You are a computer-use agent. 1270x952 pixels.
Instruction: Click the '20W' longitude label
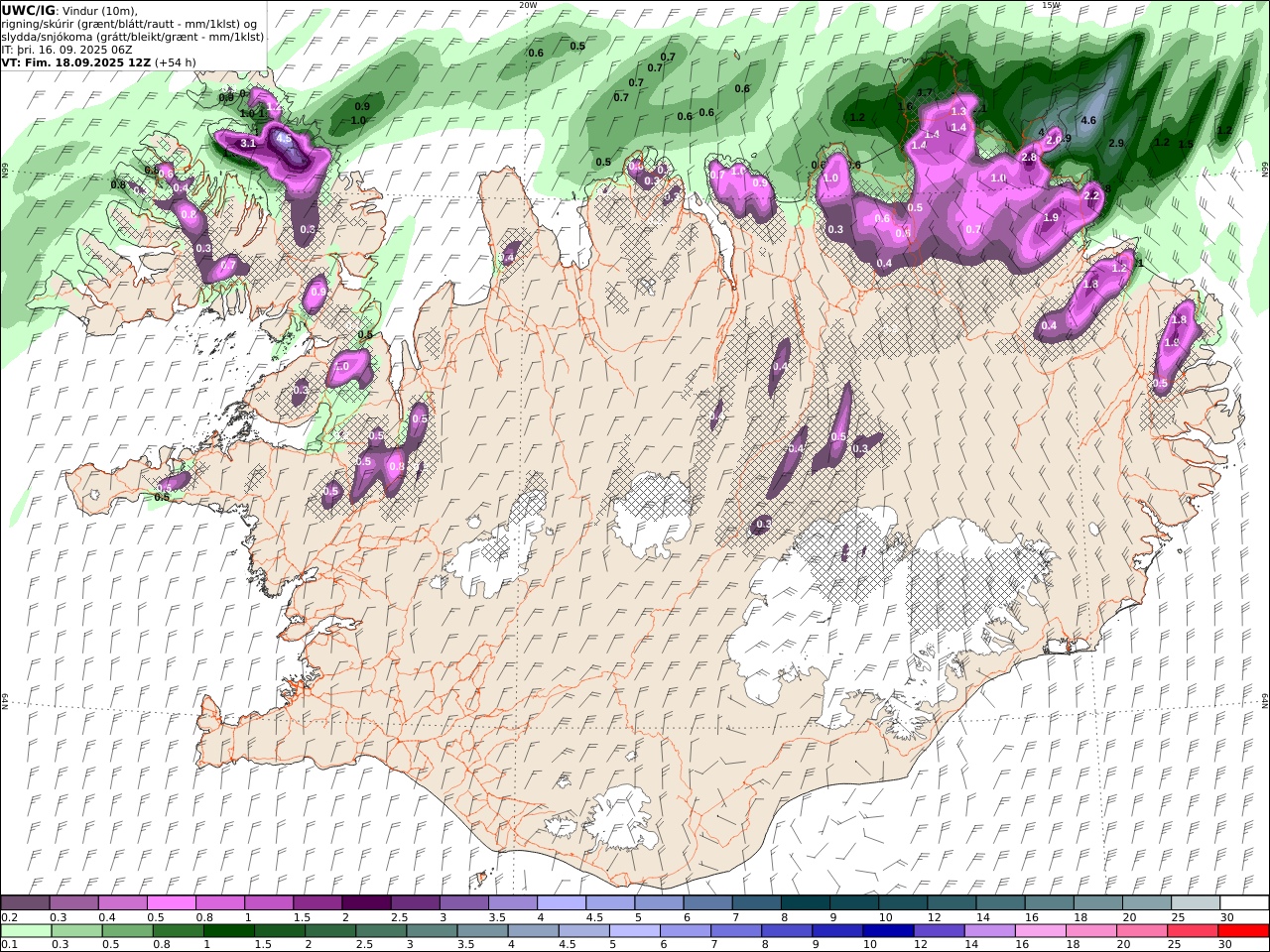[528, 5]
